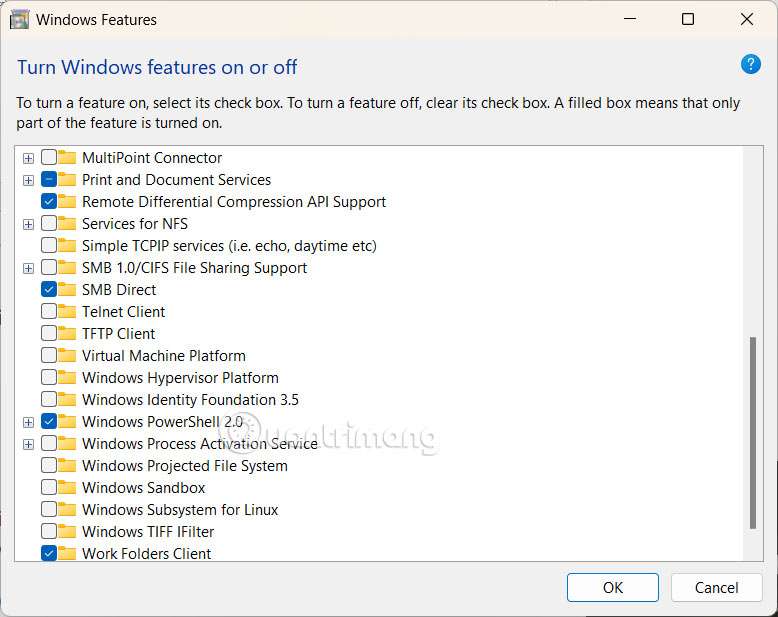Click the Print and Document Services folder icon
Image resolution: width=778 pixels, height=617 pixels.
coord(67,180)
